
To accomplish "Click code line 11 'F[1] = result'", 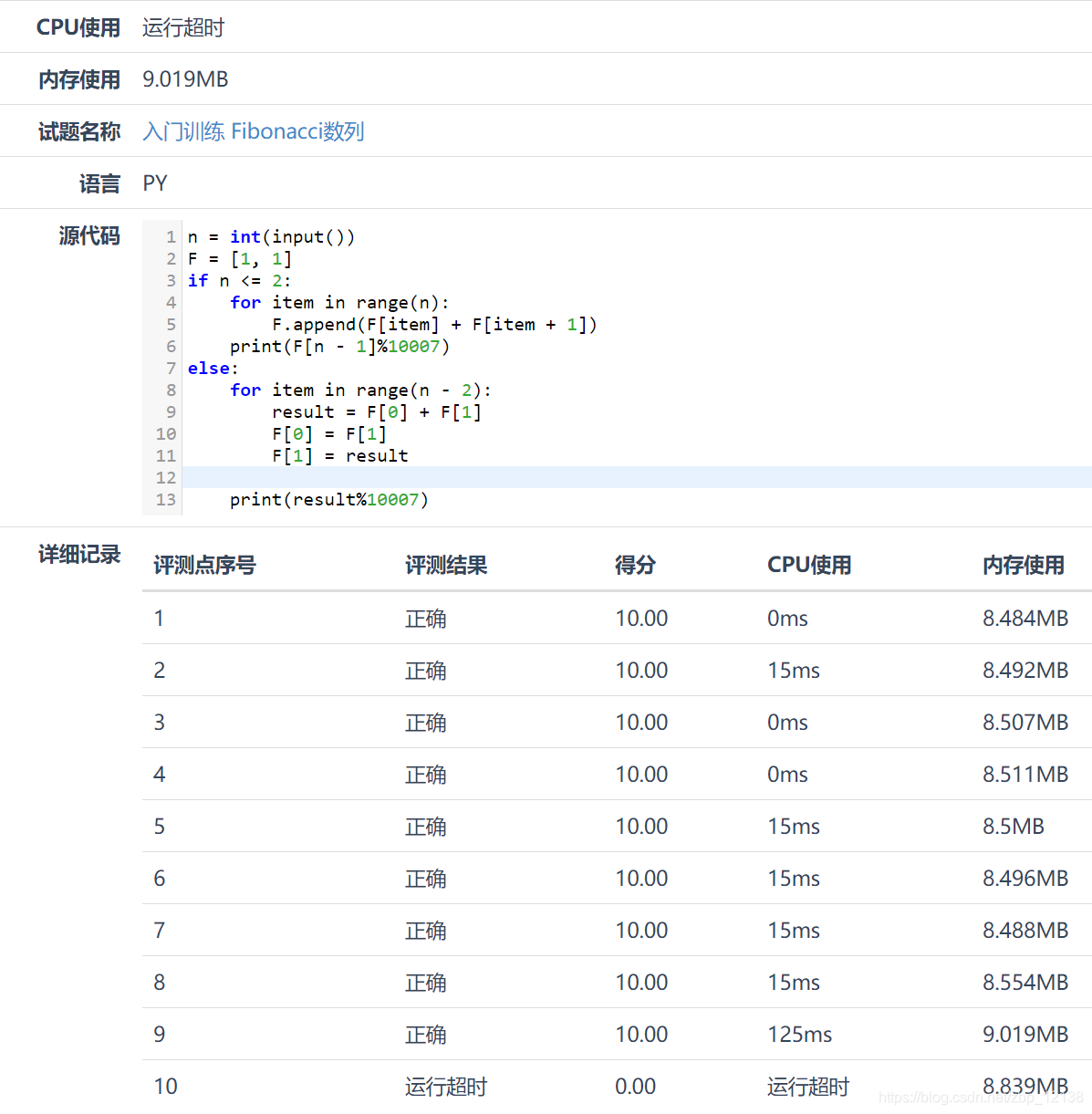I will pos(339,456).
